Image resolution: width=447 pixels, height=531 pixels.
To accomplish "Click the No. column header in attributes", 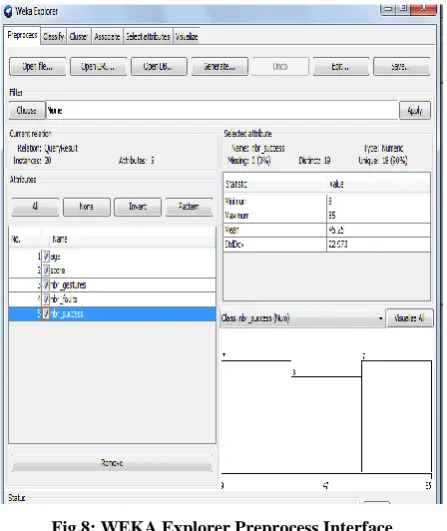I will (25, 239).
